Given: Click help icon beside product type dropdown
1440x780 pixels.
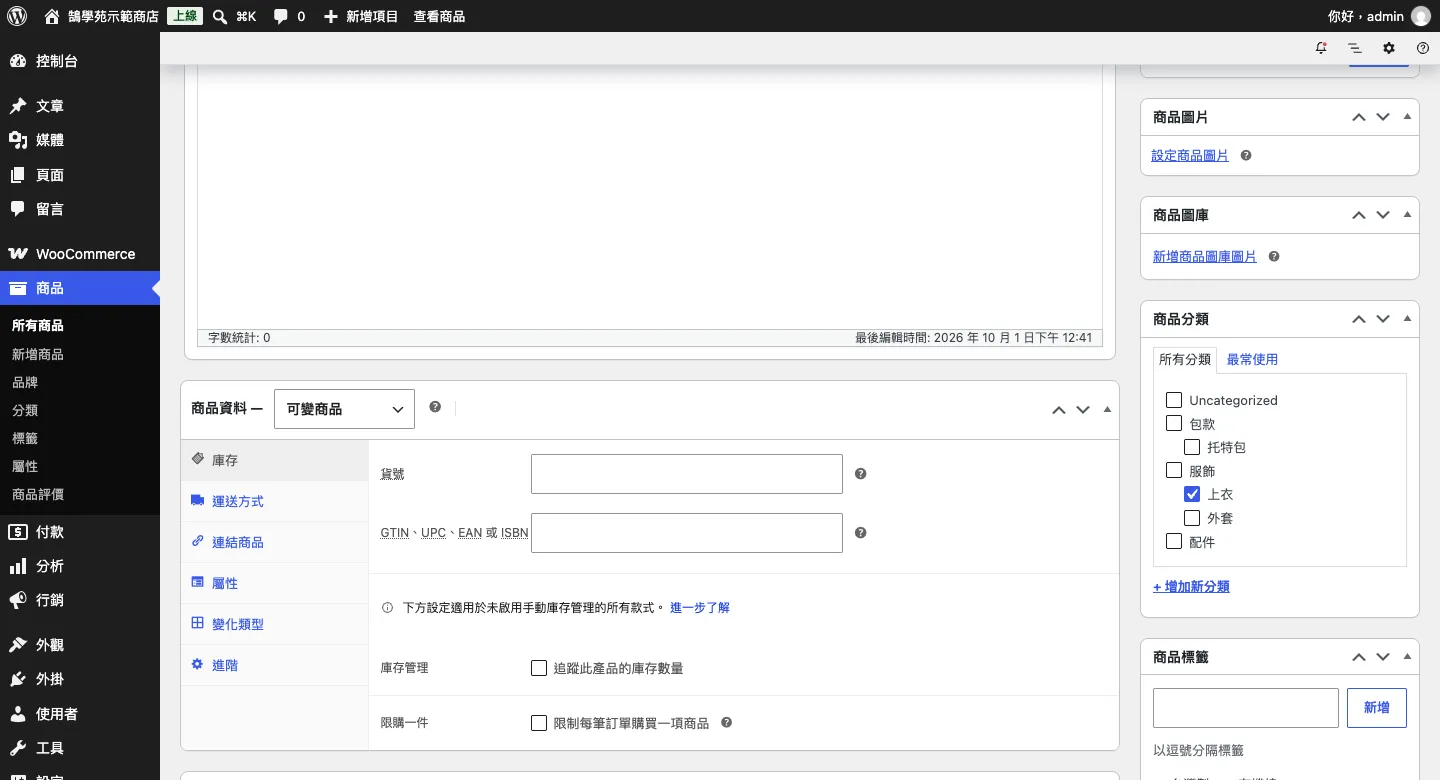Looking at the screenshot, I should click(435, 407).
